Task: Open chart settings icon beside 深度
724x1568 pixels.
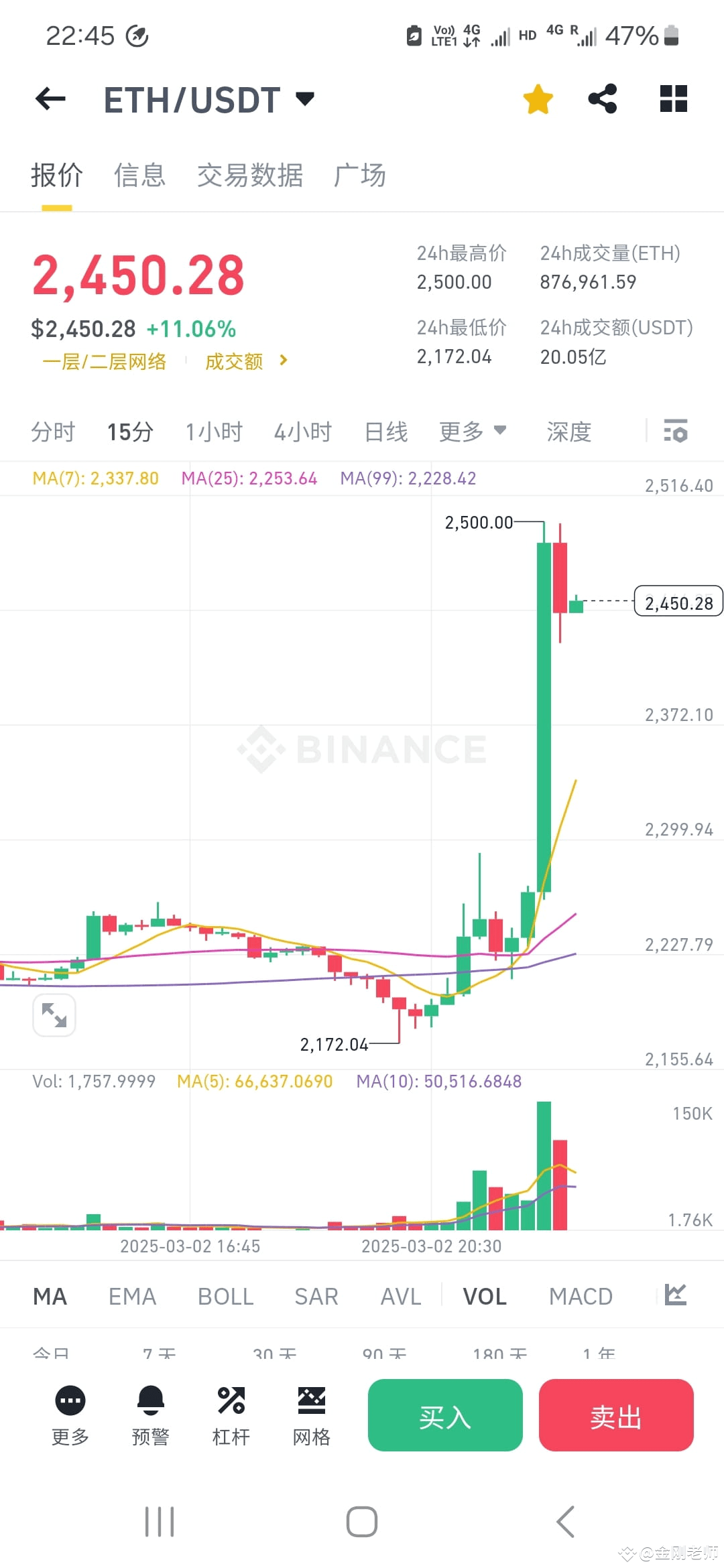Action: (x=676, y=432)
